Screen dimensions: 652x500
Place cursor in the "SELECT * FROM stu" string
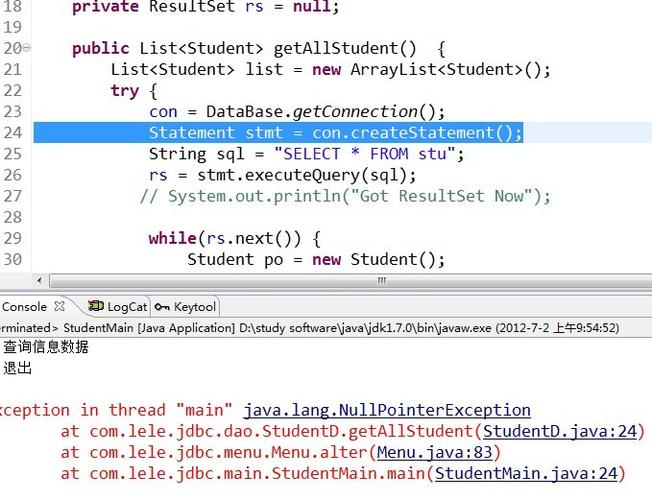point(370,154)
